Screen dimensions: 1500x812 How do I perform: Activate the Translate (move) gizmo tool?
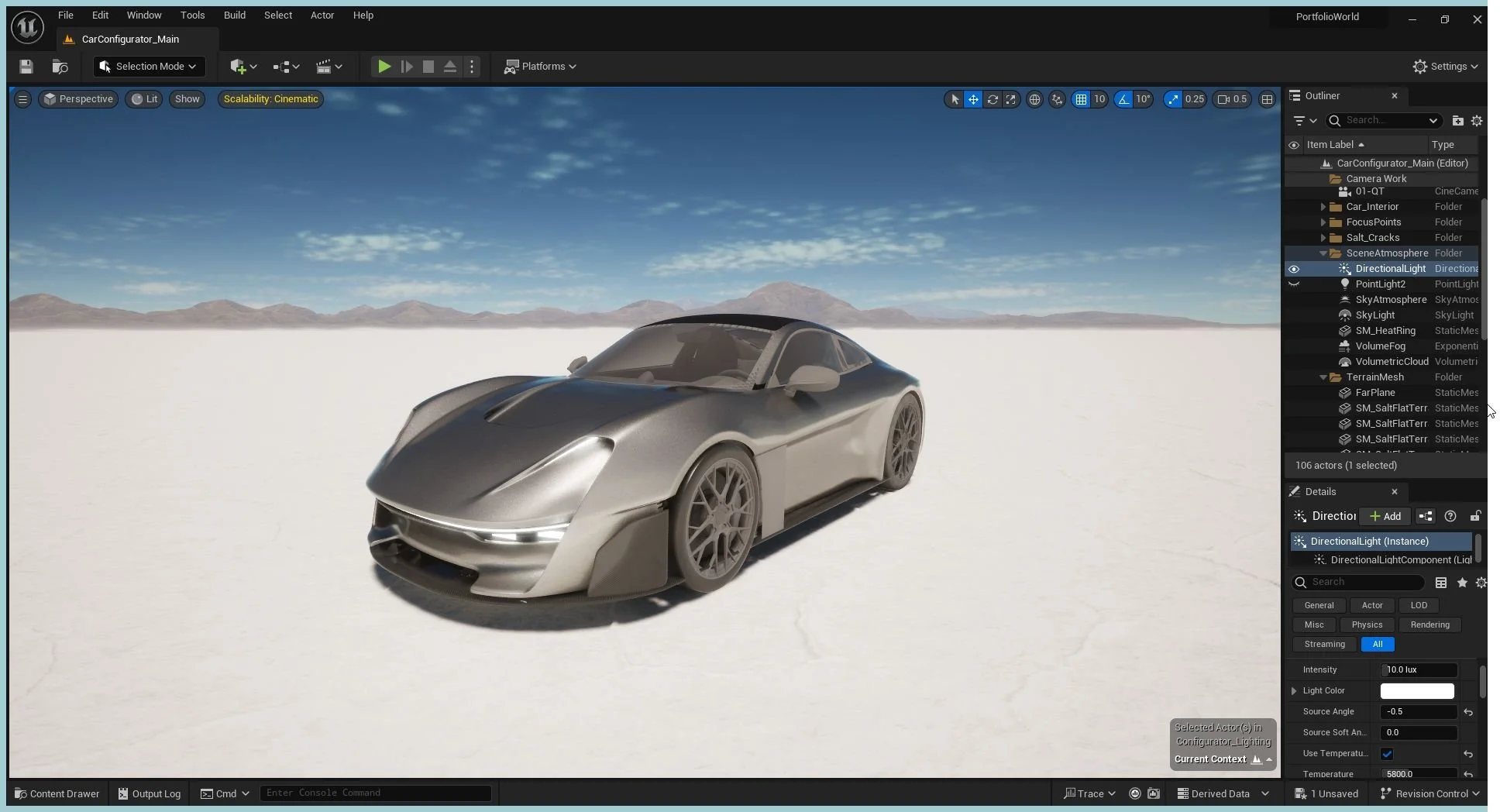(973, 99)
